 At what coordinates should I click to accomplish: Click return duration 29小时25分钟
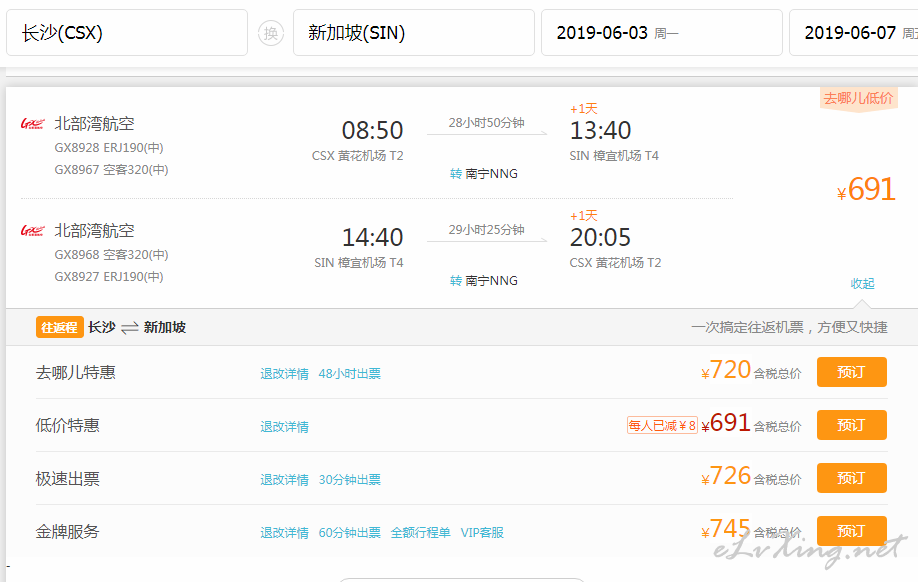tap(487, 230)
